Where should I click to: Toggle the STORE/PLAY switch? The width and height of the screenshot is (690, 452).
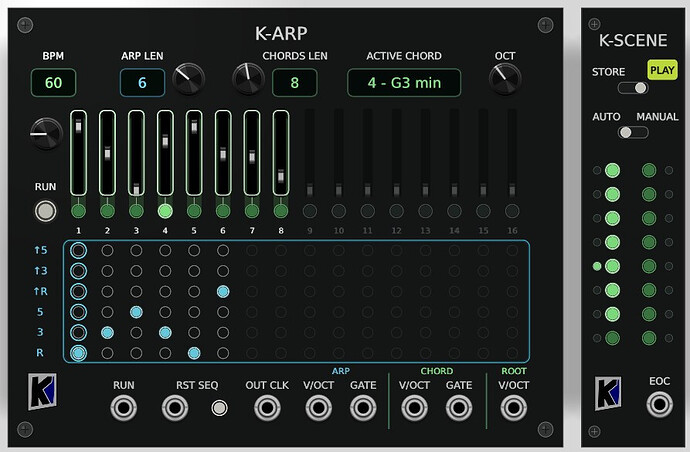[x=633, y=88]
